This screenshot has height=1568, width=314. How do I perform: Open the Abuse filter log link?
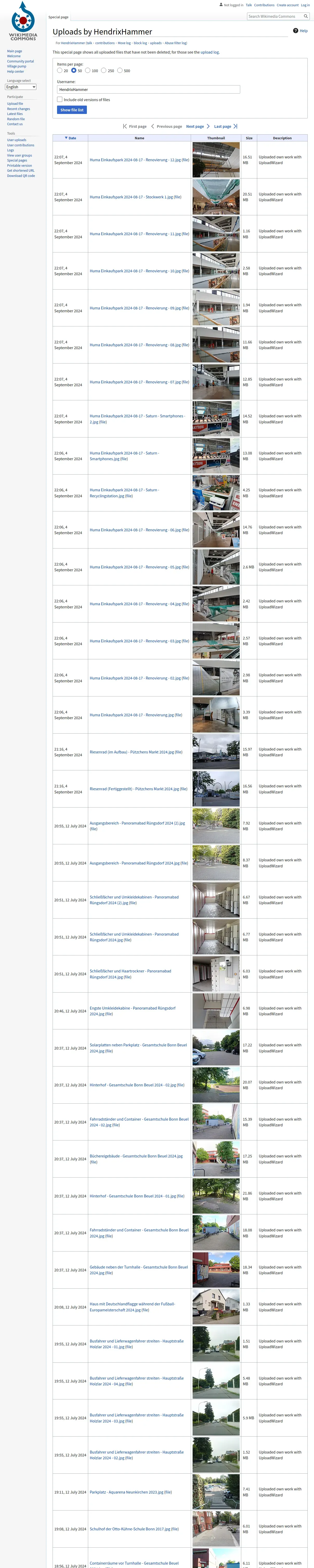click(176, 43)
